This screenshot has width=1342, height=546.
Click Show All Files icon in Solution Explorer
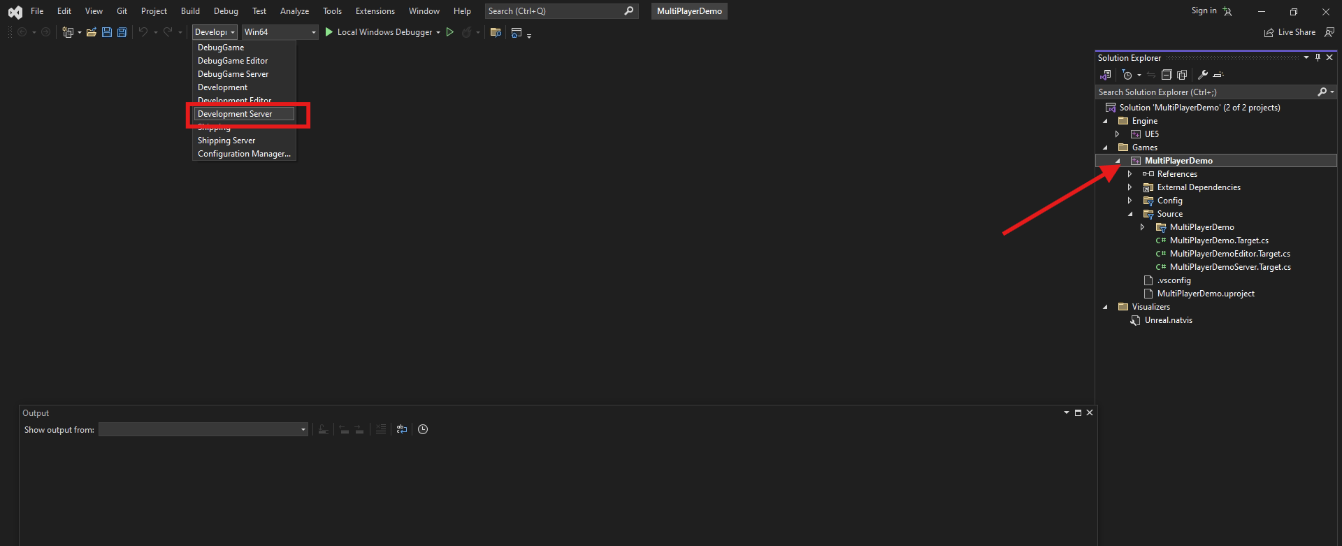point(1181,75)
